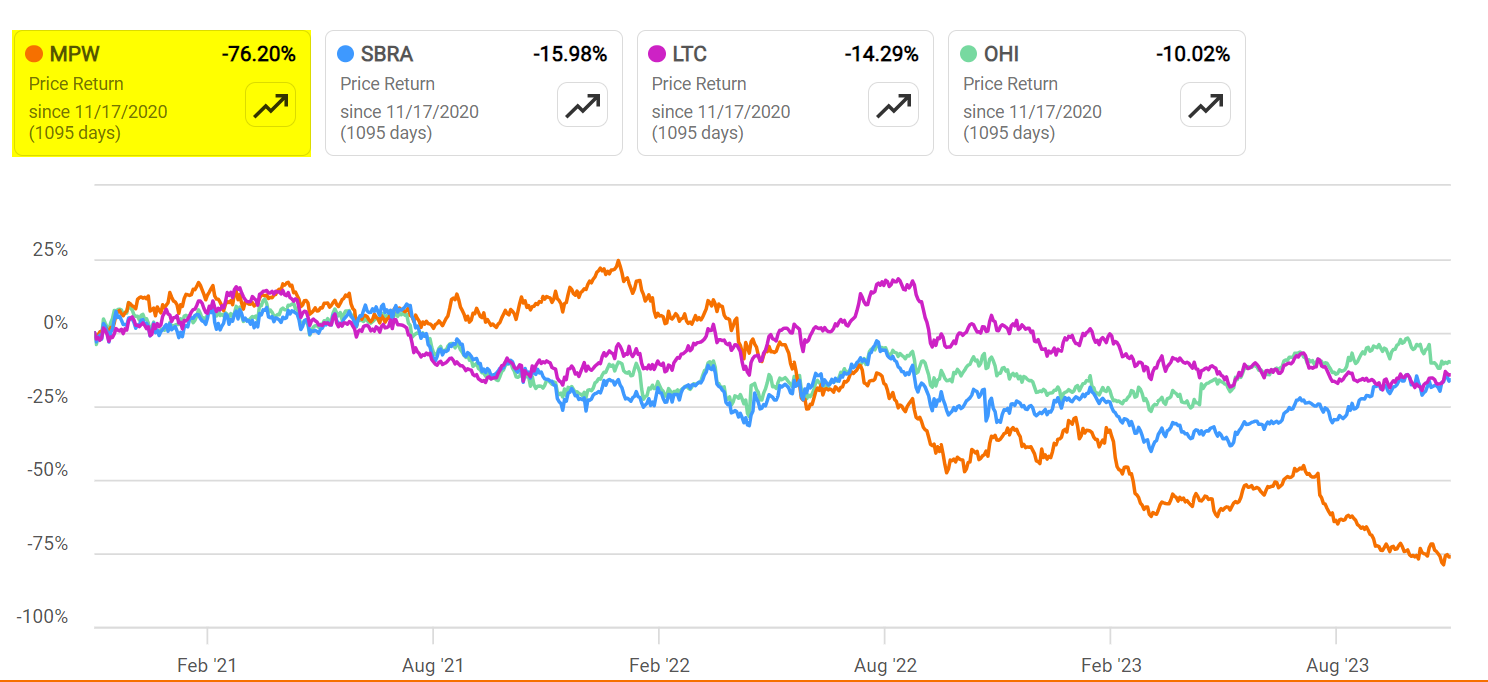1488x682 pixels.
Task: Click the trend chart icon in OHI card
Action: point(1205,104)
